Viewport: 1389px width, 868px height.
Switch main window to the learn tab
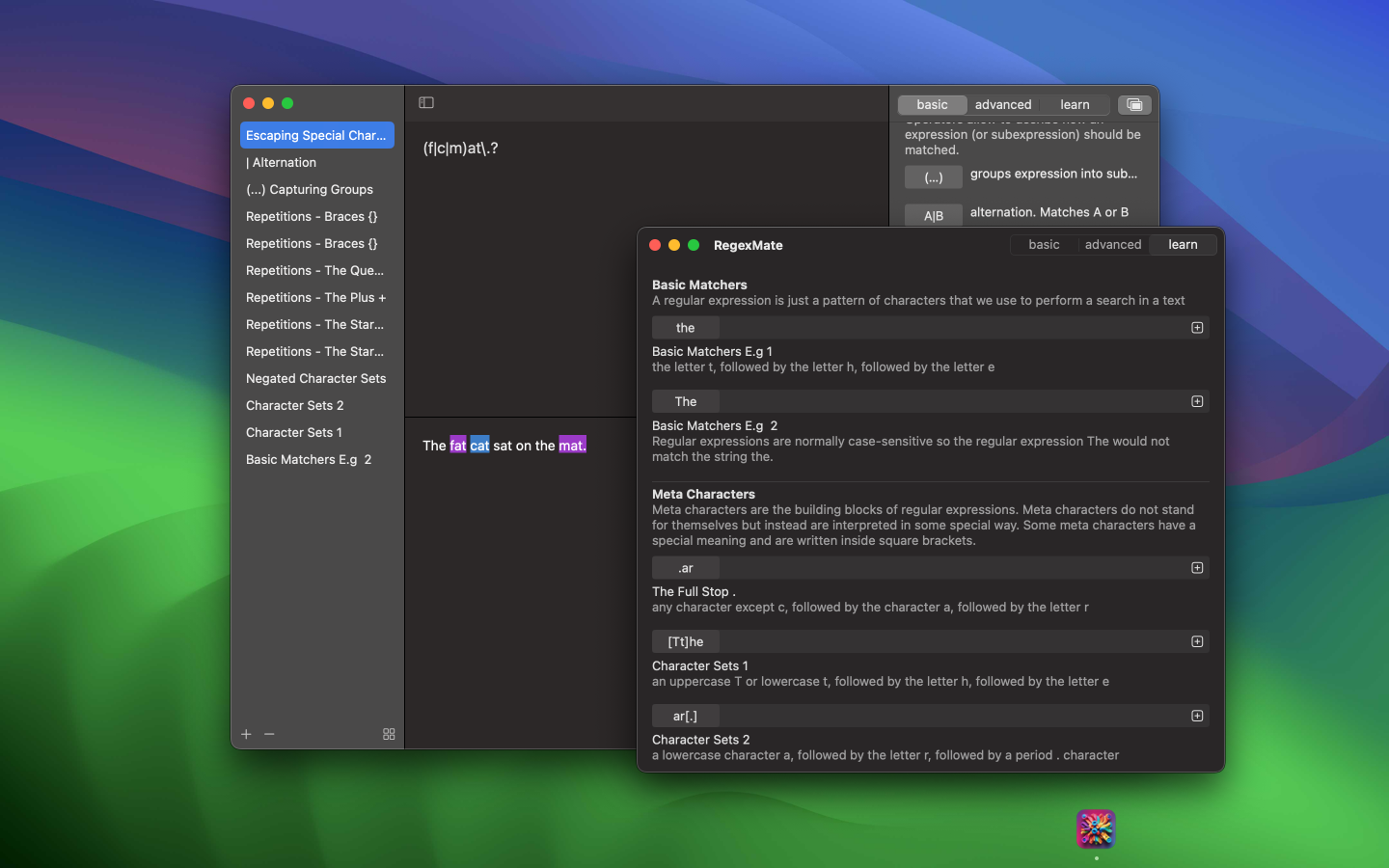pos(1075,104)
